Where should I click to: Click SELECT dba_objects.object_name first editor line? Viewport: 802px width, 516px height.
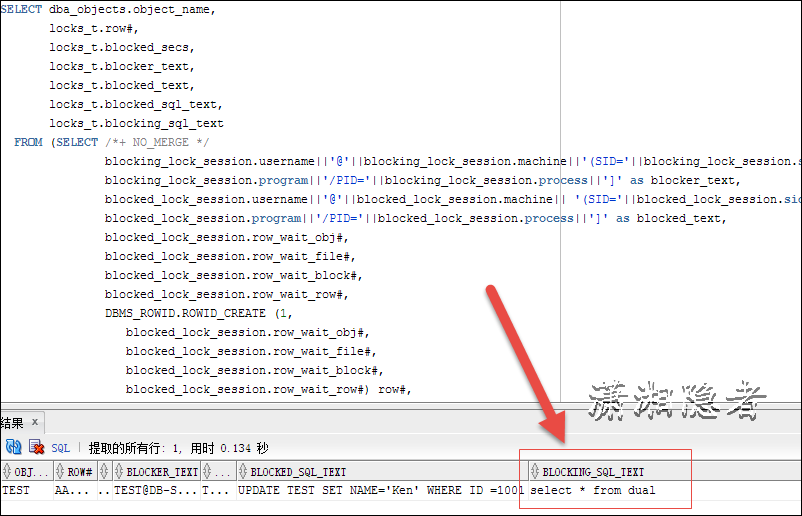tap(108, 9)
